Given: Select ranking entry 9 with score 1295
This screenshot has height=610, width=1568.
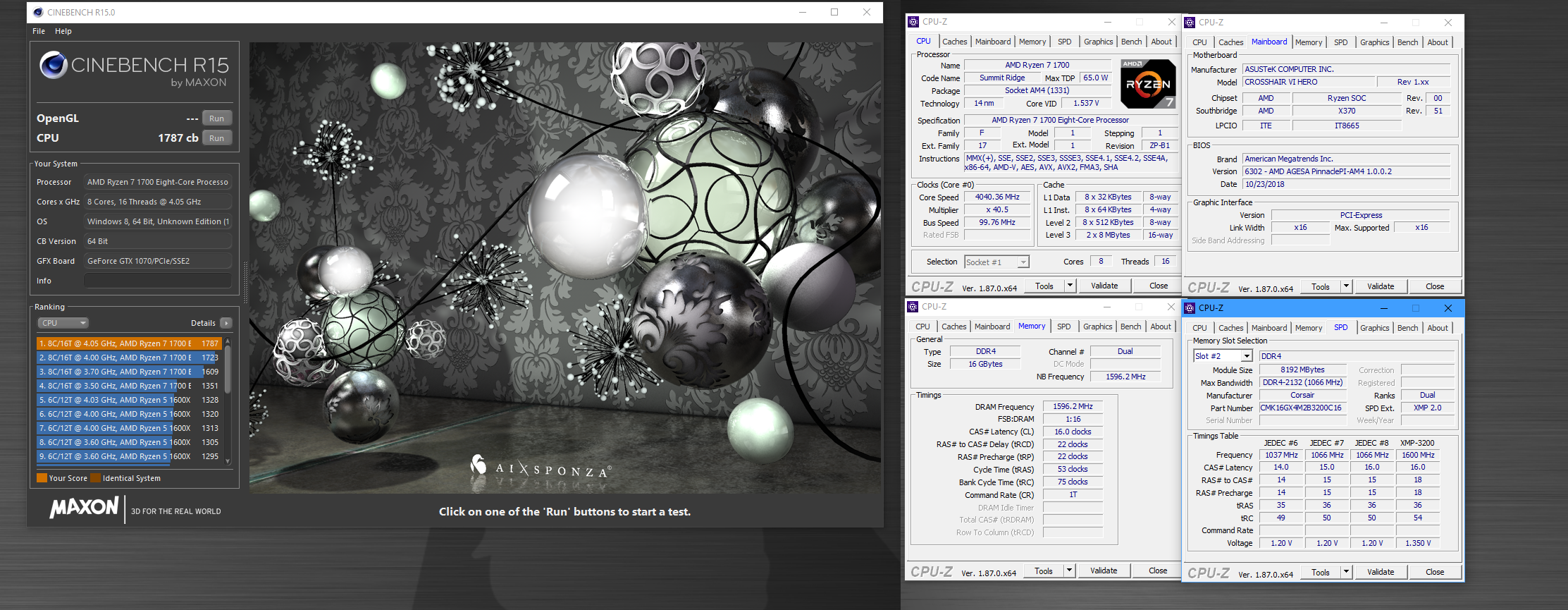Looking at the screenshot, I should coord(129,456).
